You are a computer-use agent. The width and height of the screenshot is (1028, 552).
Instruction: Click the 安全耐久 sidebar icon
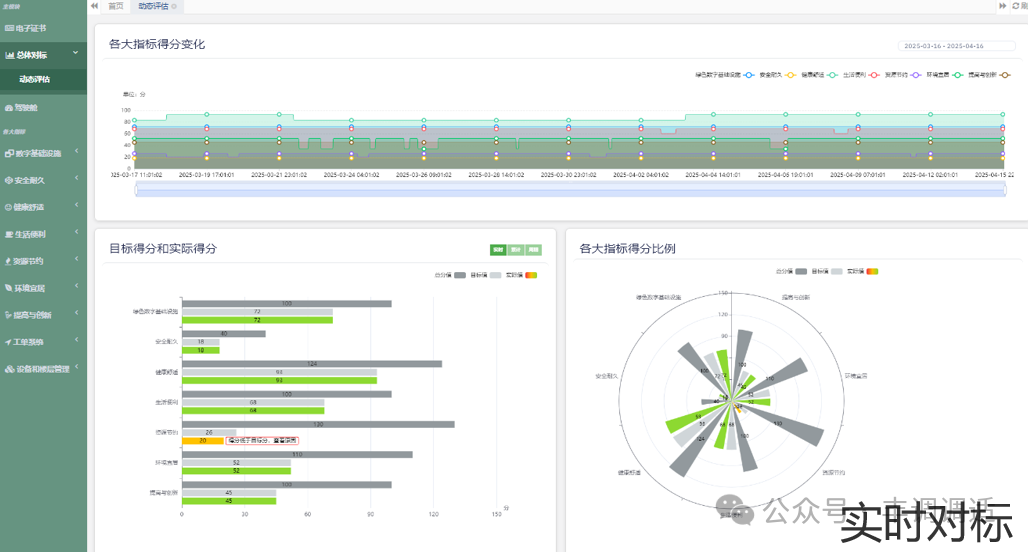tap(9, 181)
